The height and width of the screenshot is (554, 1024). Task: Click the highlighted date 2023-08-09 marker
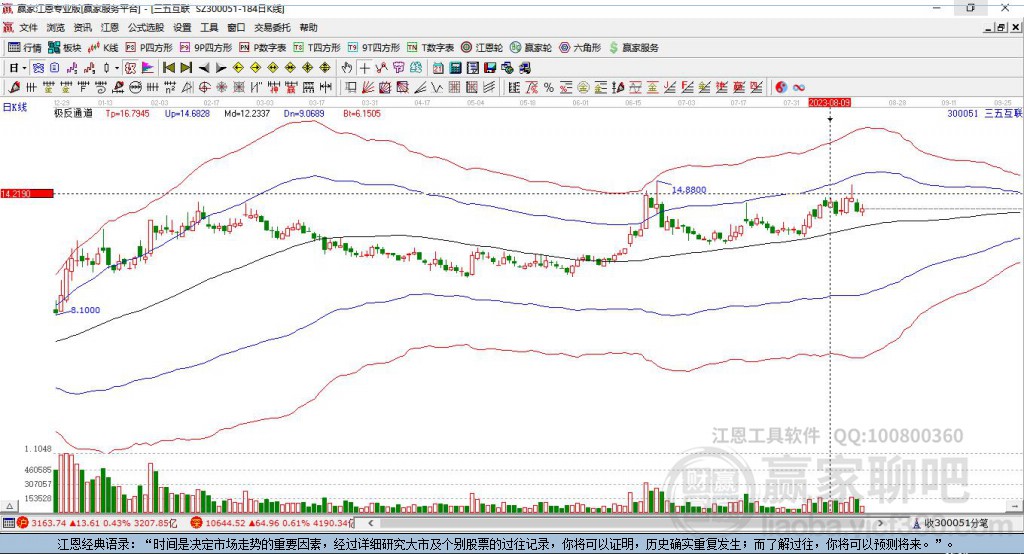click(830, 103)
